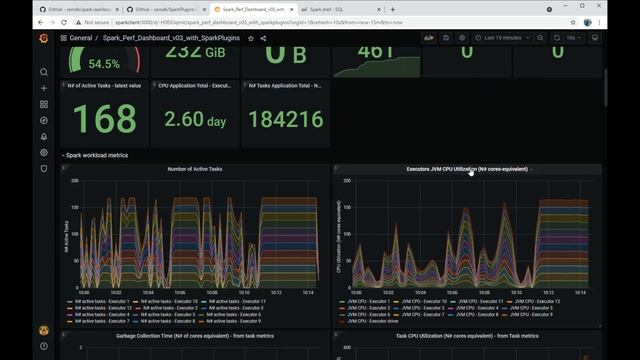Open the dashboards grid icon beside General
640x360 pixels.
[63, 38]
